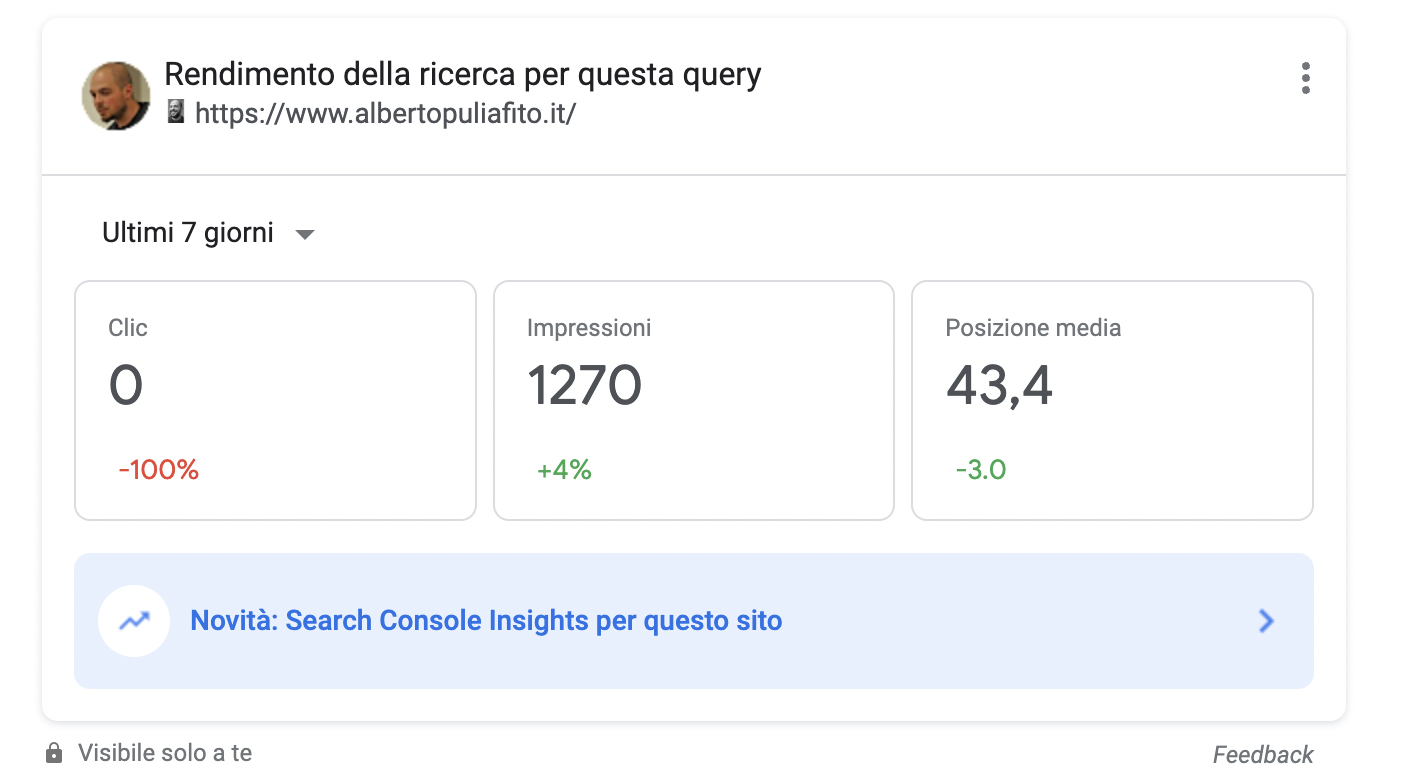Viewport: 1402px width, 770px height.
Task: Click the small favicon beside the site URL
Action: tap(176, 112)
